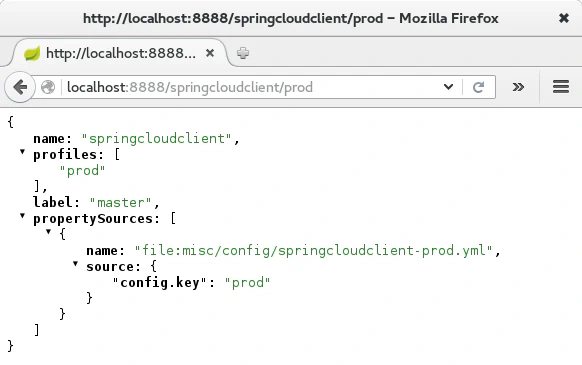The height and width of the screenshot is (365, 582).
Task: Reload the page with the refresh icon
Action: coord(478,87)
